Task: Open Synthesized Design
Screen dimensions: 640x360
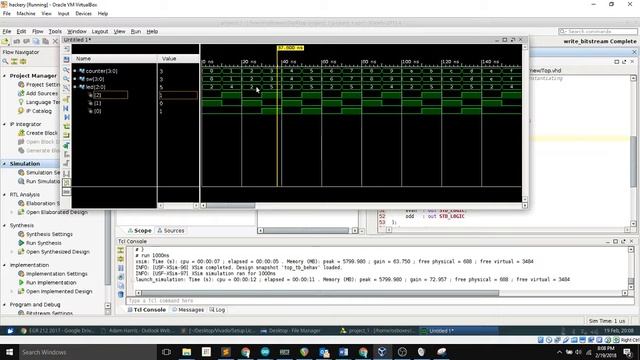Action: 53,252
